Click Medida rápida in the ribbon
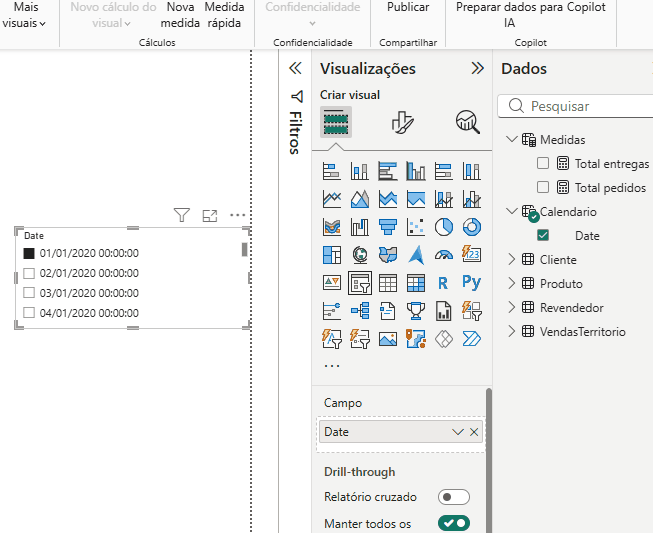The width and height of the screenshot is (653, 533). [224, 15]
